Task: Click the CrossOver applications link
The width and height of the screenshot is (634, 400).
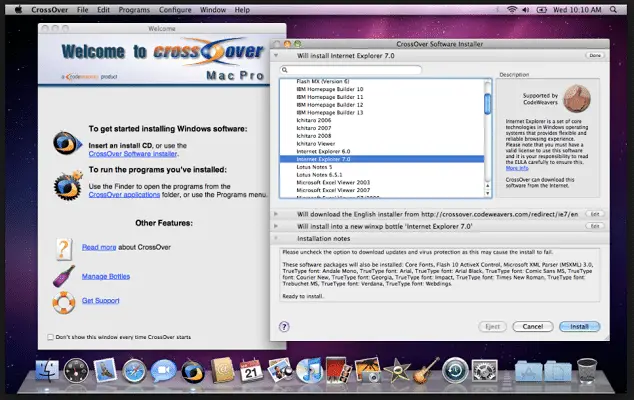Action: pos(124,195)
